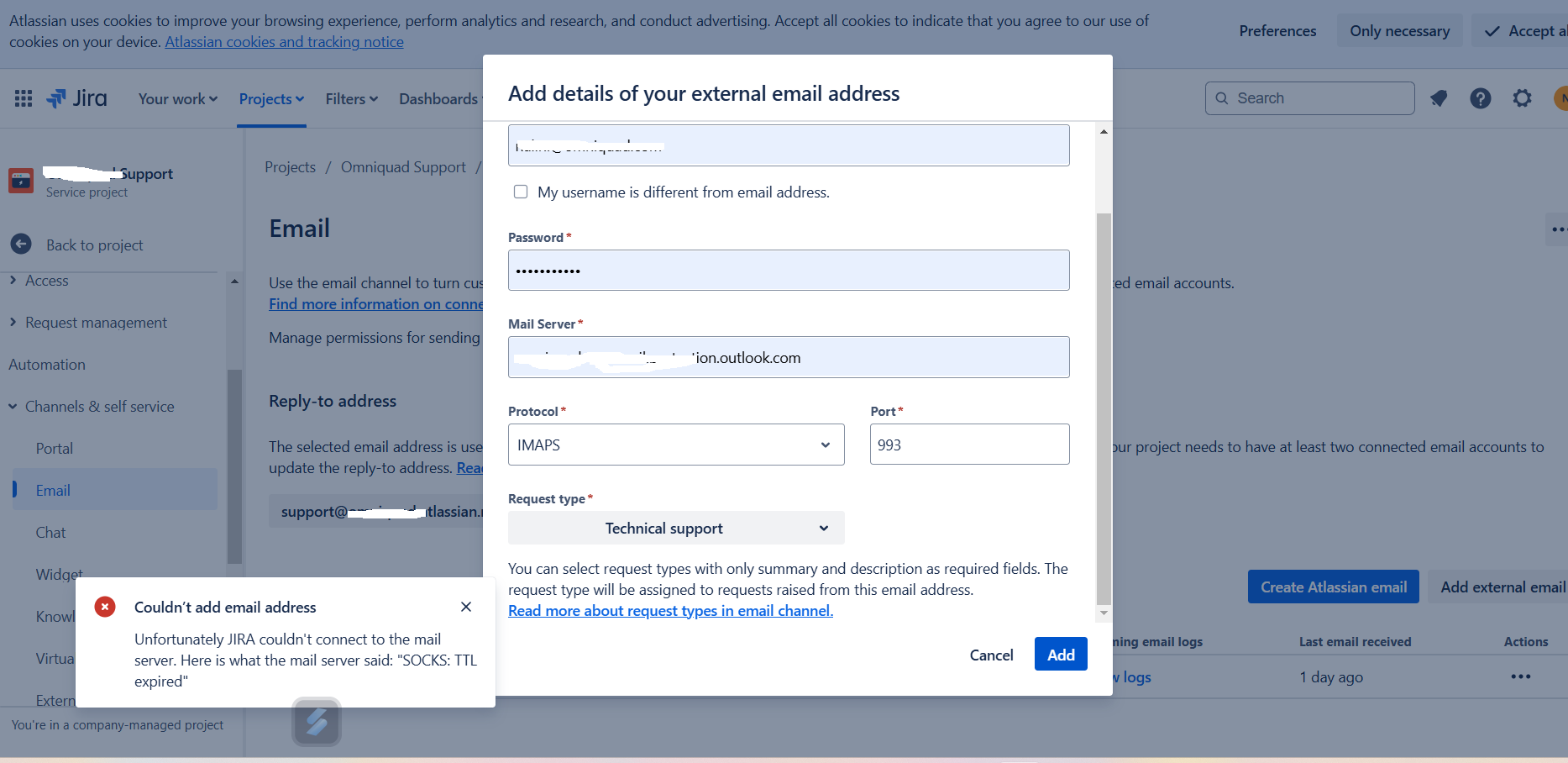Dismiss the 'Couldn't add email address' error

point(465,606)
